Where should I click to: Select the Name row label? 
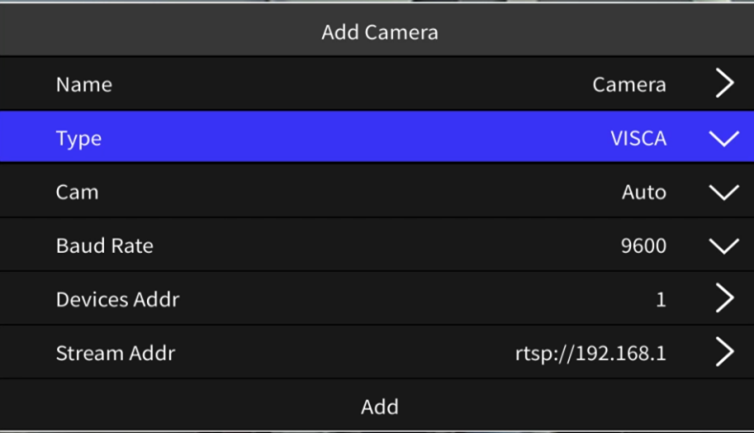(x=84, y=85)
